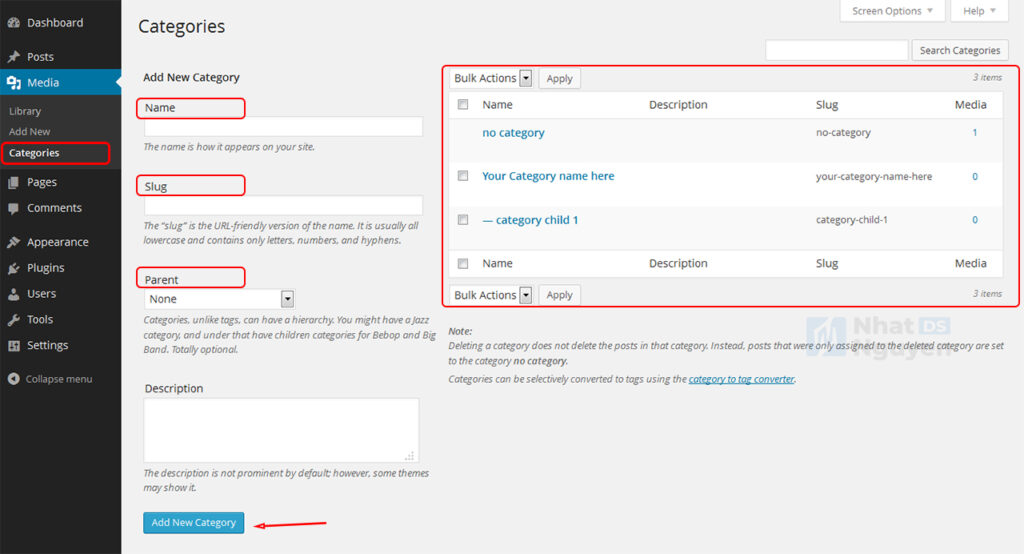
Task: Open the 'Your Category name here' link
Action: 548,176
